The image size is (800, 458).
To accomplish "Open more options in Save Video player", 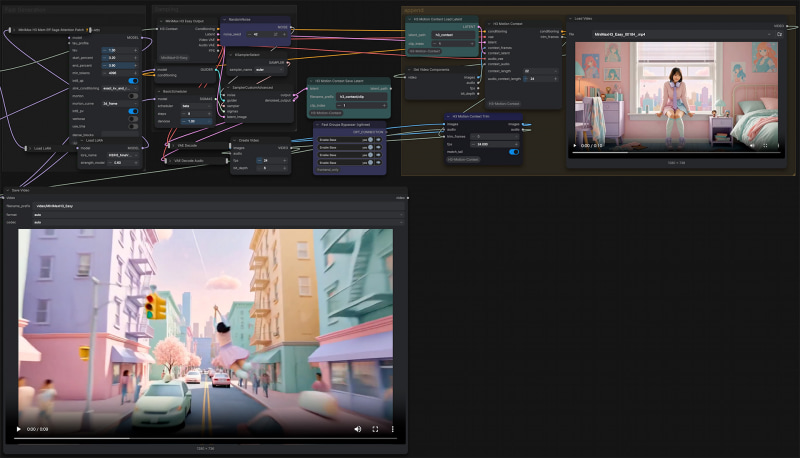I will (x=392, y=429).
